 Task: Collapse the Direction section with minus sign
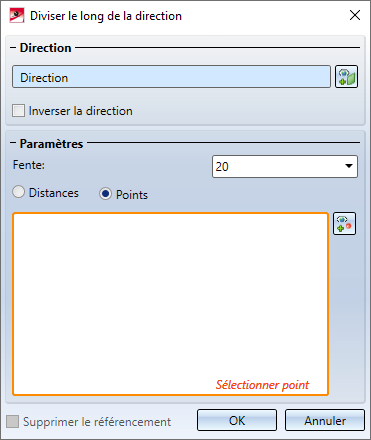coord(13,48)
